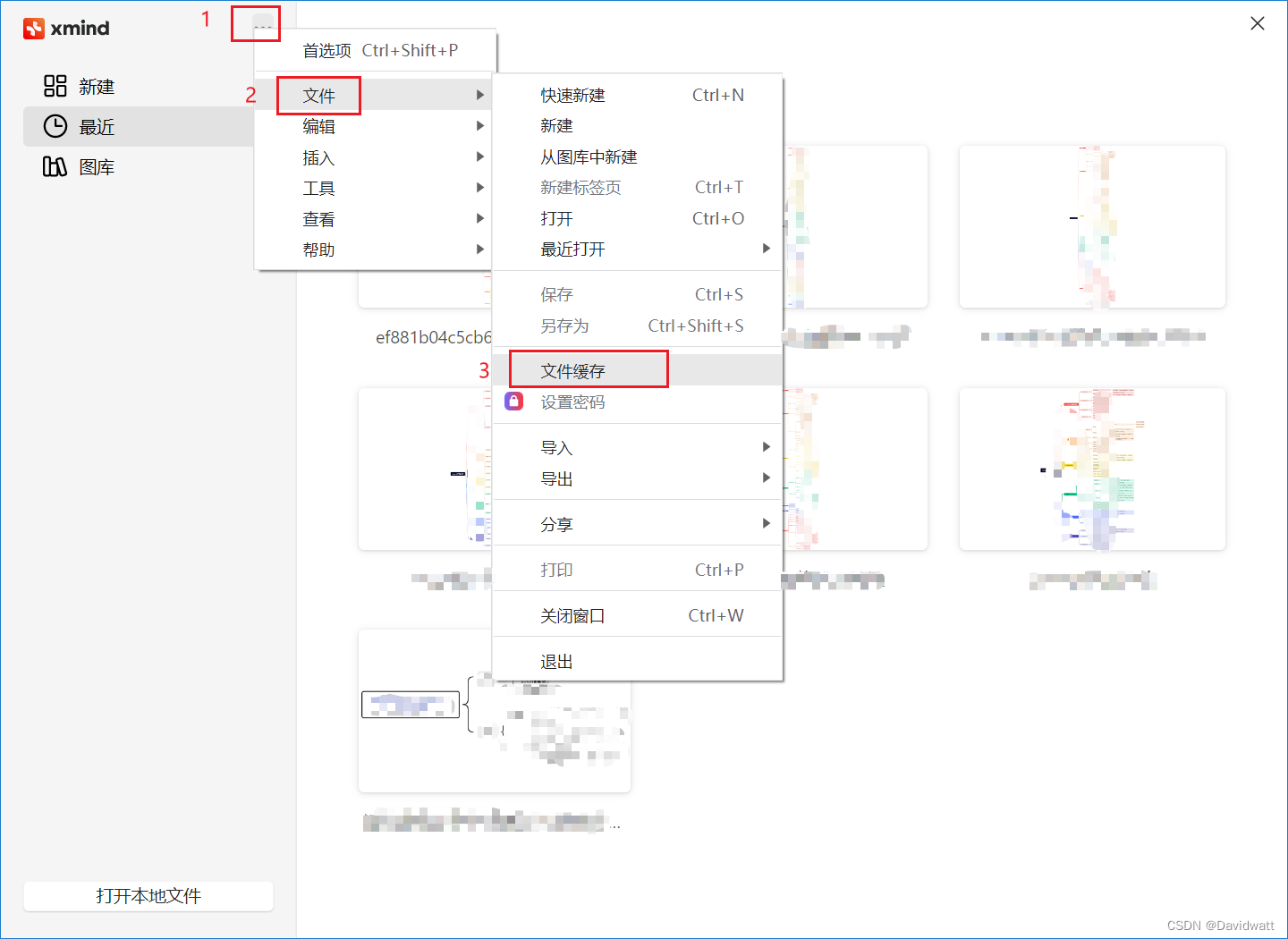This screenshot has height=939, width=1288.
Task: Open the thumbnail above ef881b04c5cb6 file name
Action: pyautogui.click(x=425, y=289)
